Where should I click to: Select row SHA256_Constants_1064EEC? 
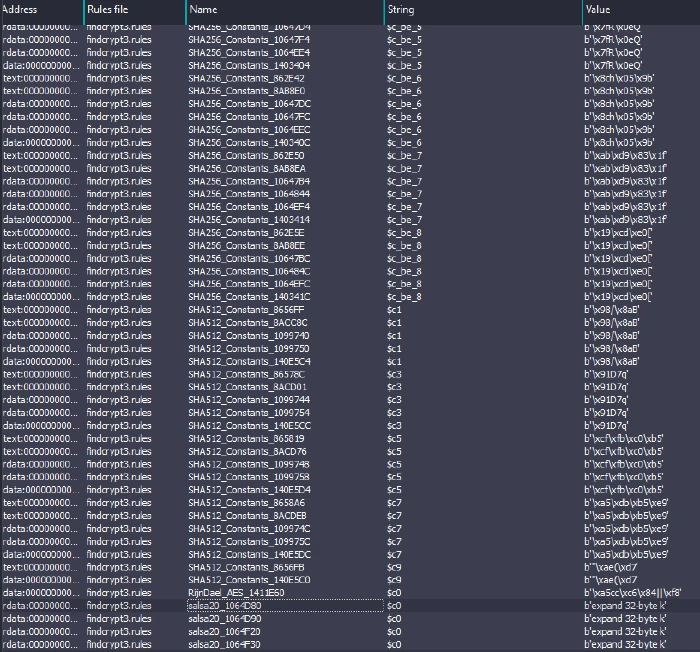(350, 130)
